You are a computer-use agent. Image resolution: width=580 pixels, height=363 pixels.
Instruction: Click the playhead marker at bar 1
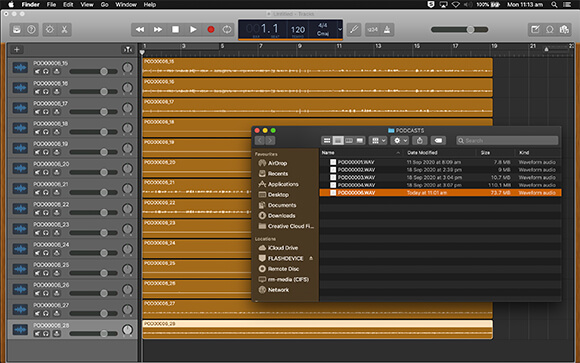point(142,52)
